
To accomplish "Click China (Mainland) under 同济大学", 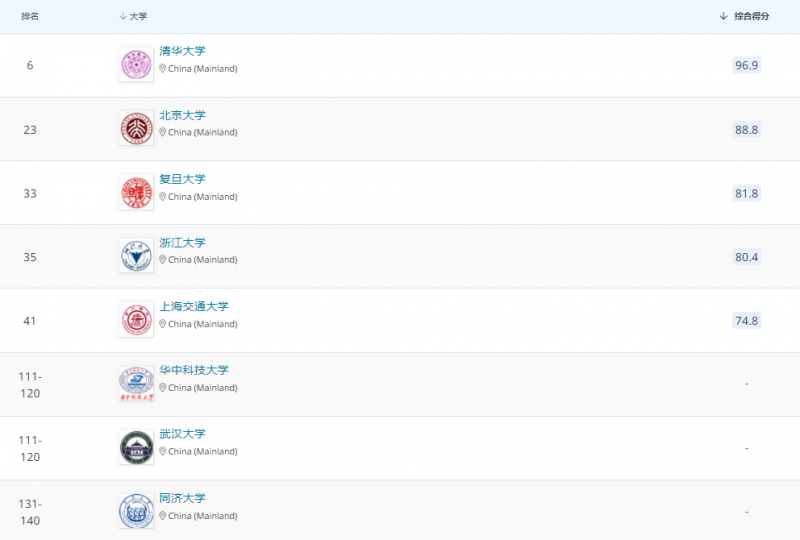I will [203, 516].
